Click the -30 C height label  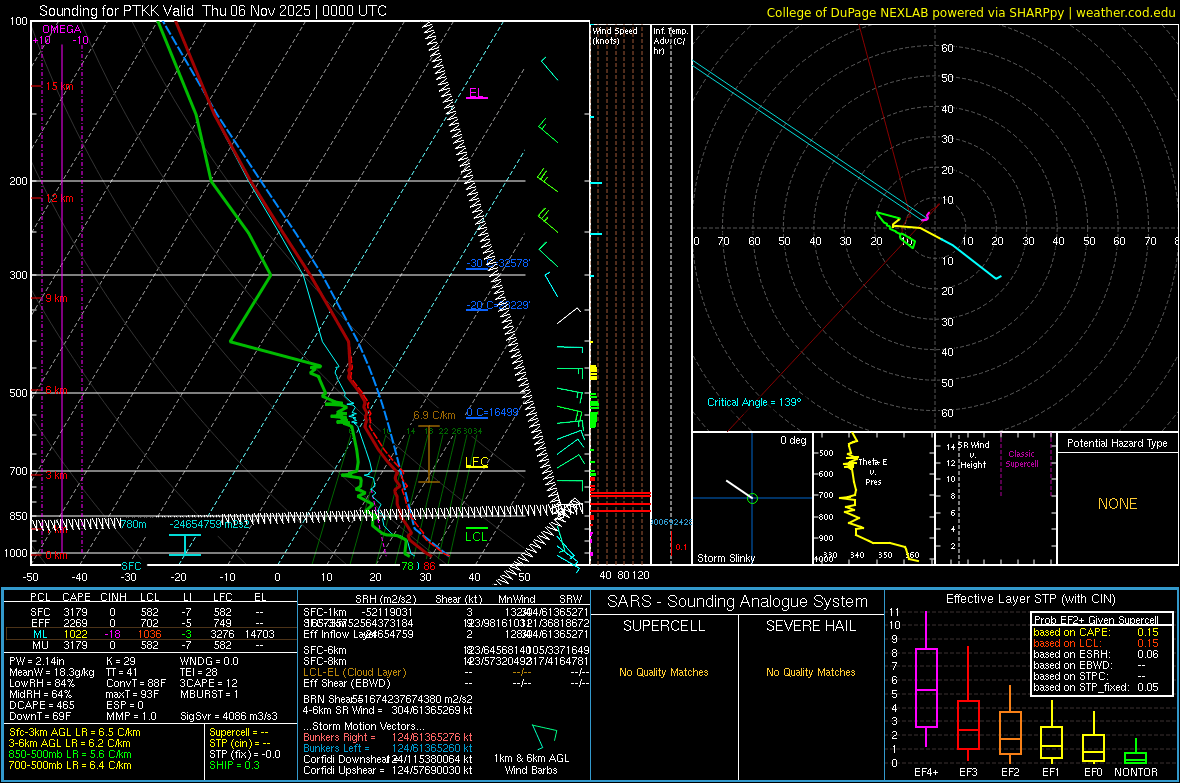click(498, 264)
